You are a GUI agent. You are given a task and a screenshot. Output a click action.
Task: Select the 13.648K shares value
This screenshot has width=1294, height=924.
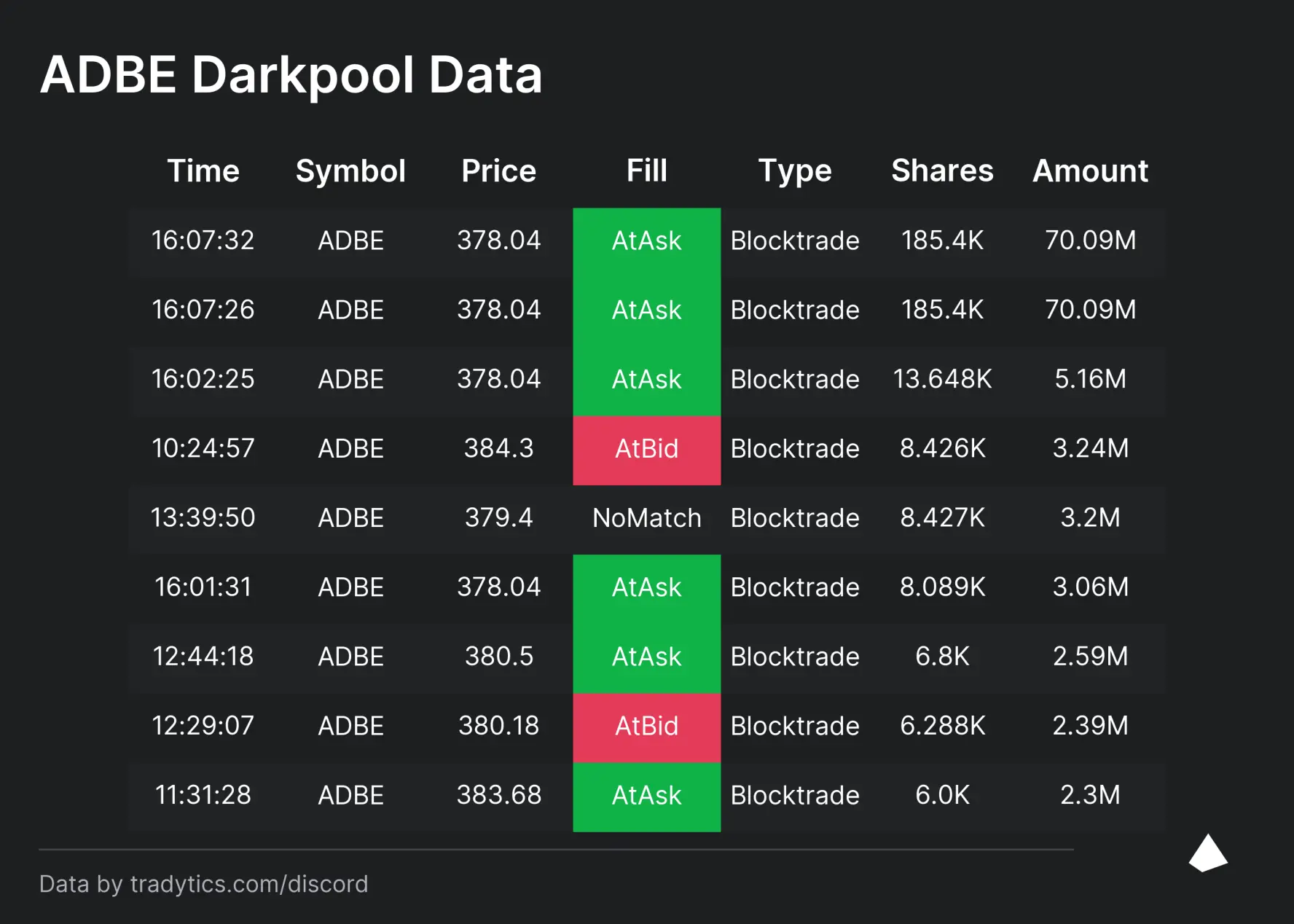pos(942,379)
